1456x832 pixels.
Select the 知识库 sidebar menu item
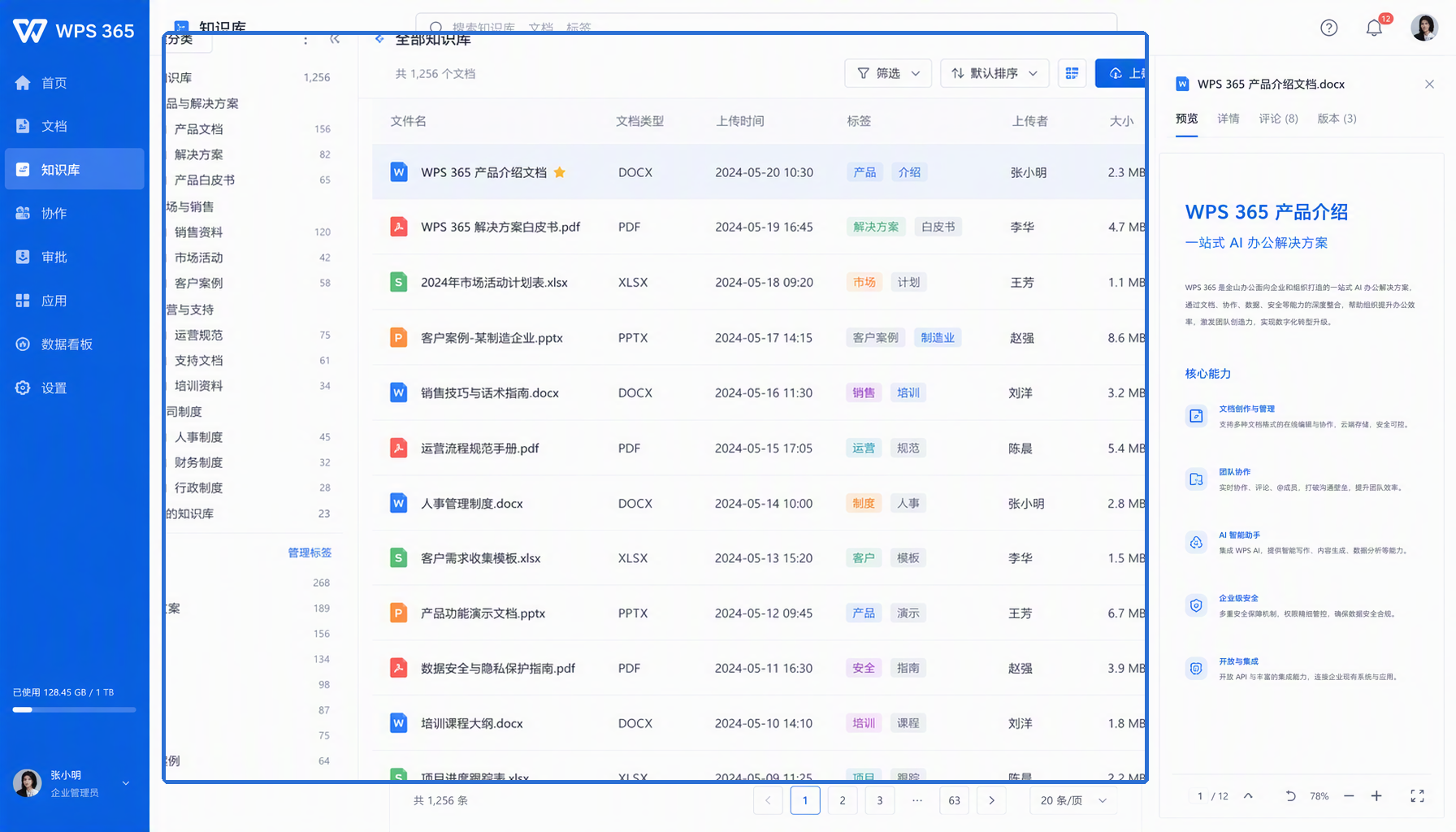coord(75,169)
